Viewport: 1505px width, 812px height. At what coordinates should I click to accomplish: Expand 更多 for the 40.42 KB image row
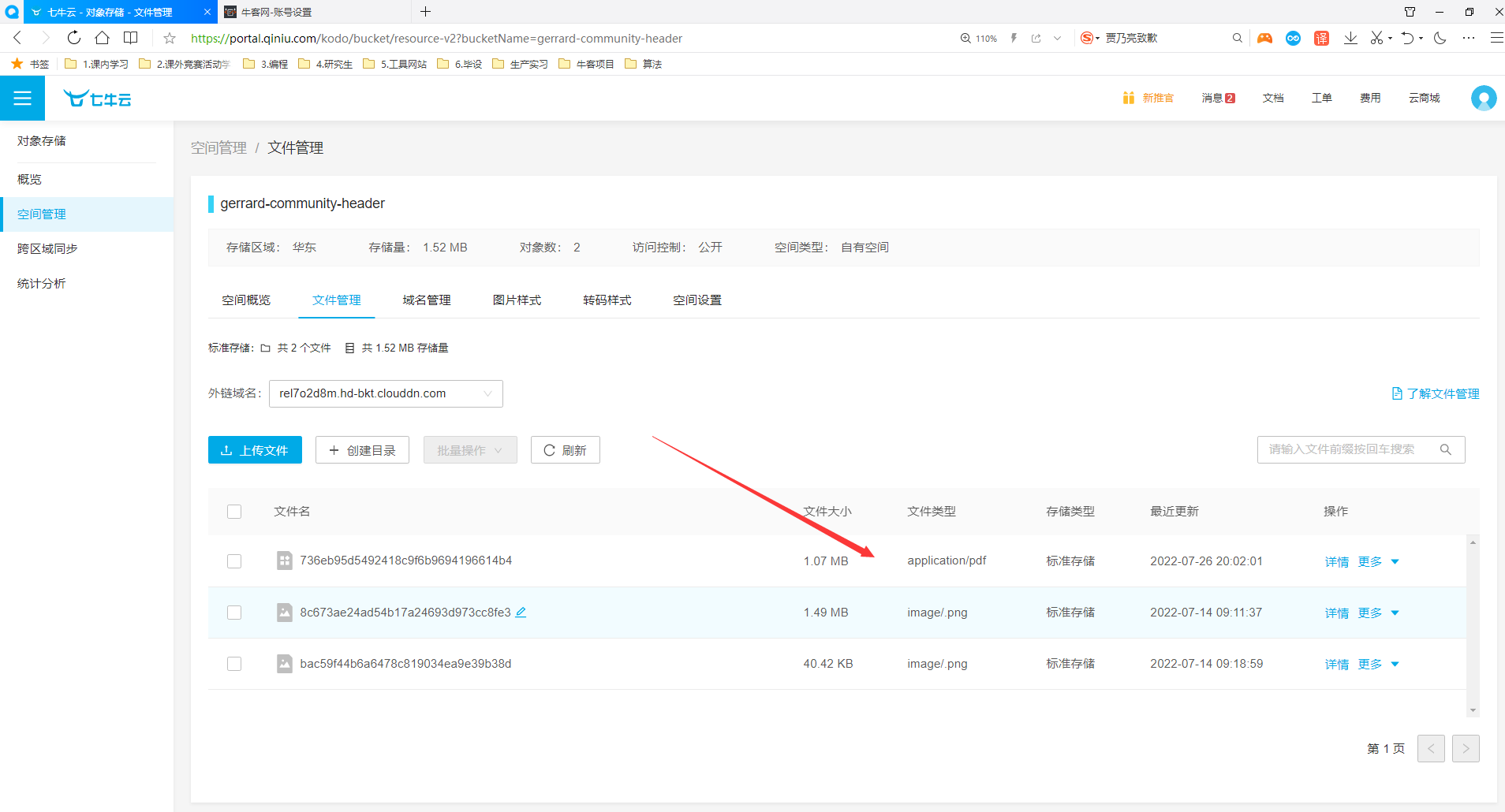(1378, 664)
